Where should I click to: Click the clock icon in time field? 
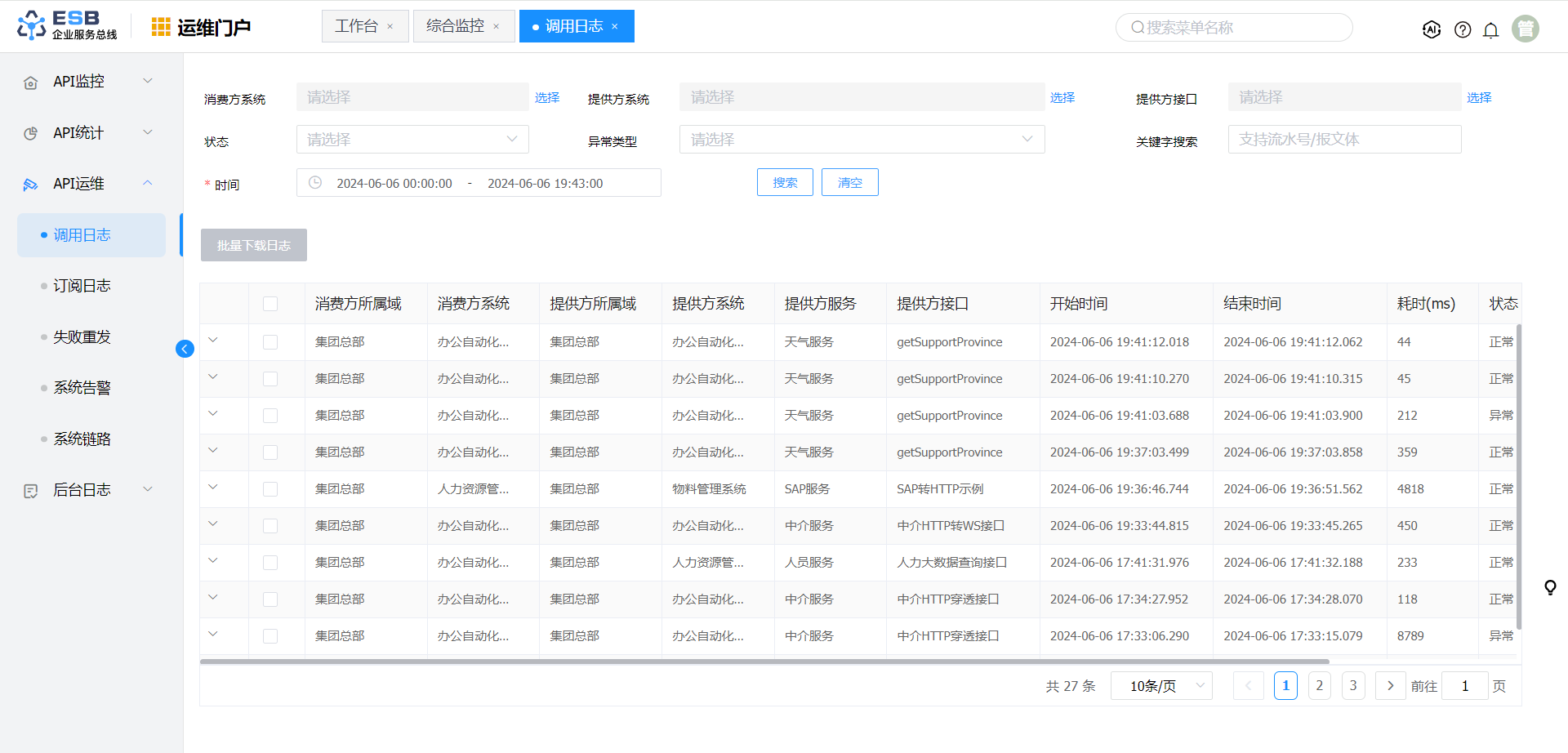[x=315, y=183]
